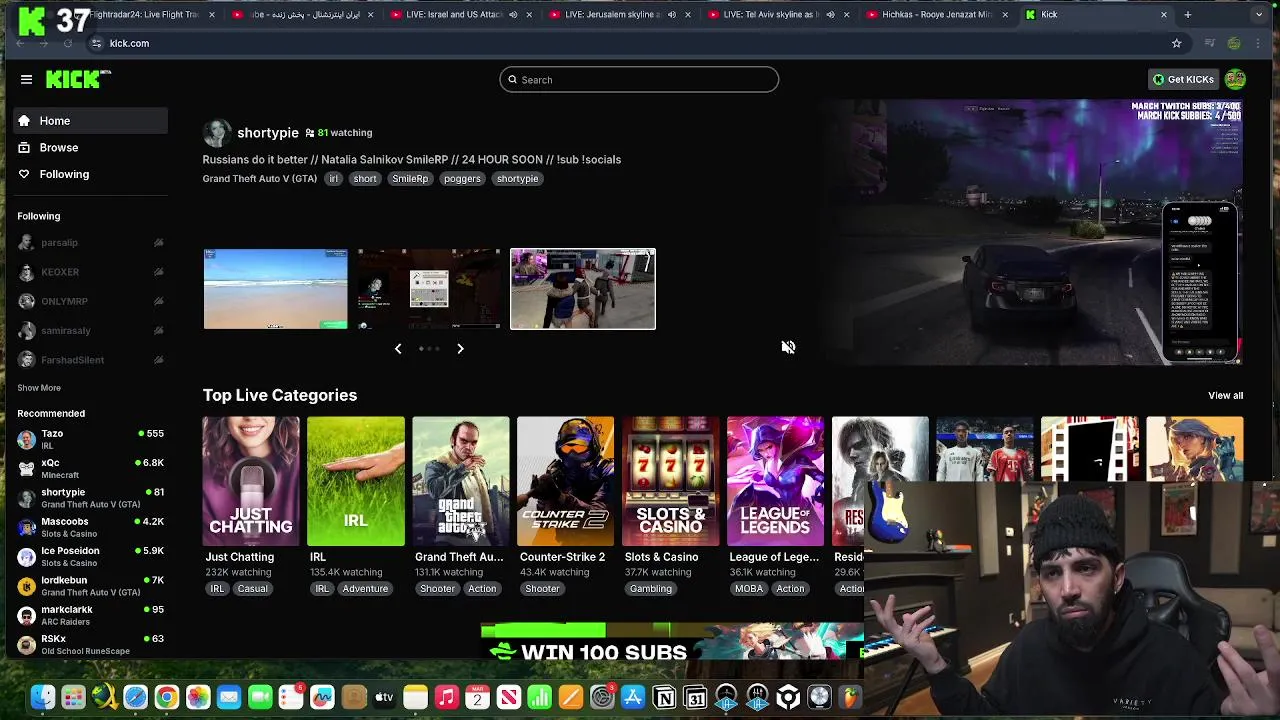Unmute the featured stream preview
This screenshot has height=720, width=1280.
788,347
